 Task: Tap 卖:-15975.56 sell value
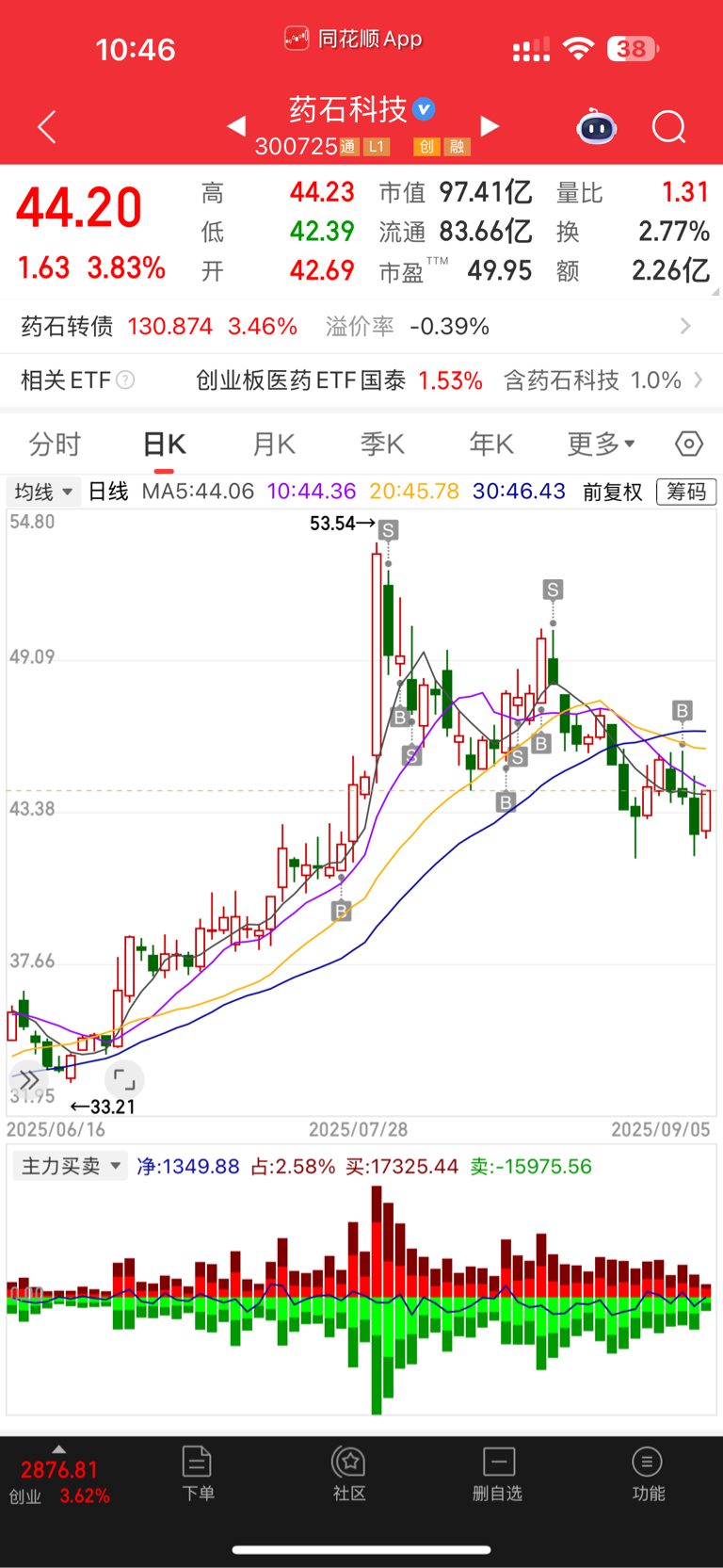531,1167
